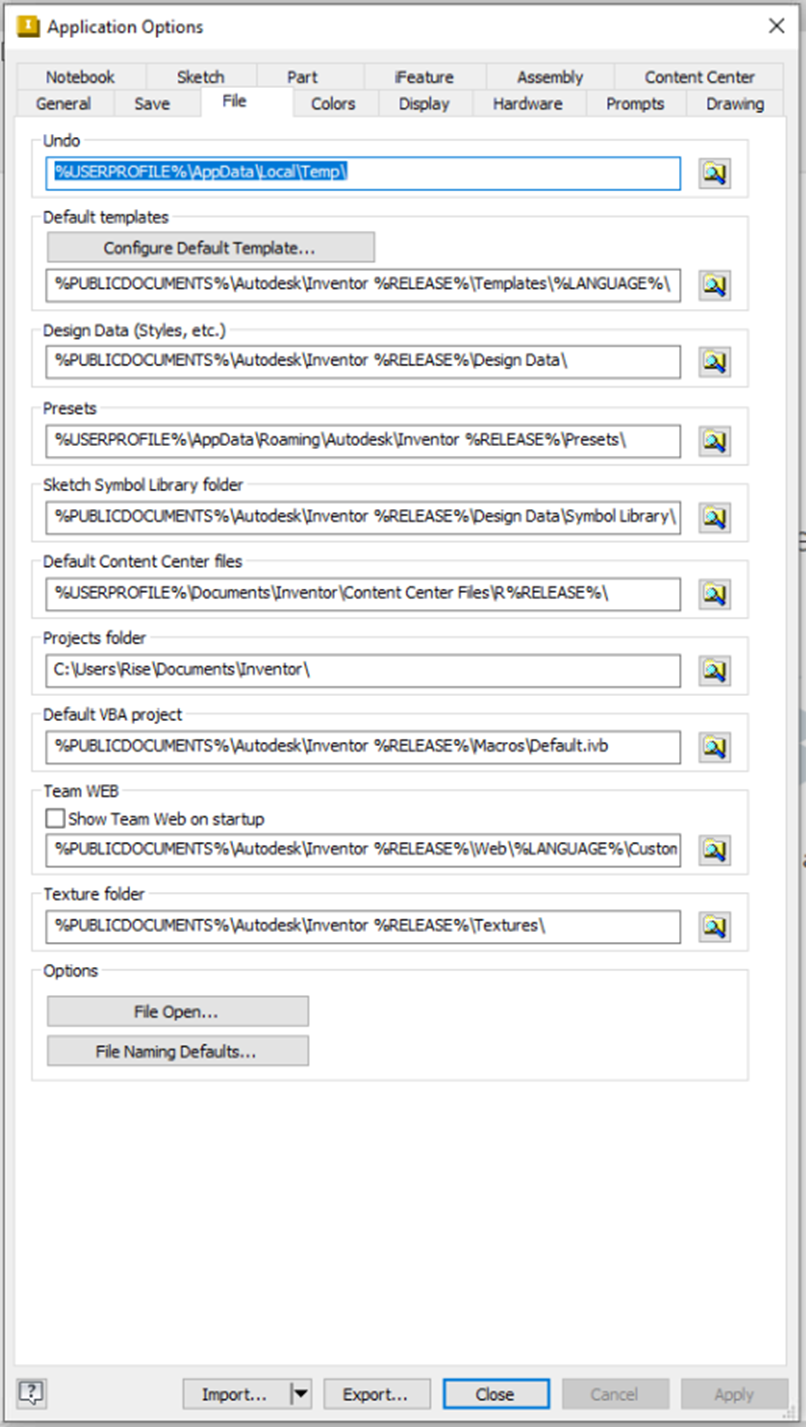Browse for the Sketch Symbol Library folder
Viewport: 806px width, 1427px height.
coord(714,517)
